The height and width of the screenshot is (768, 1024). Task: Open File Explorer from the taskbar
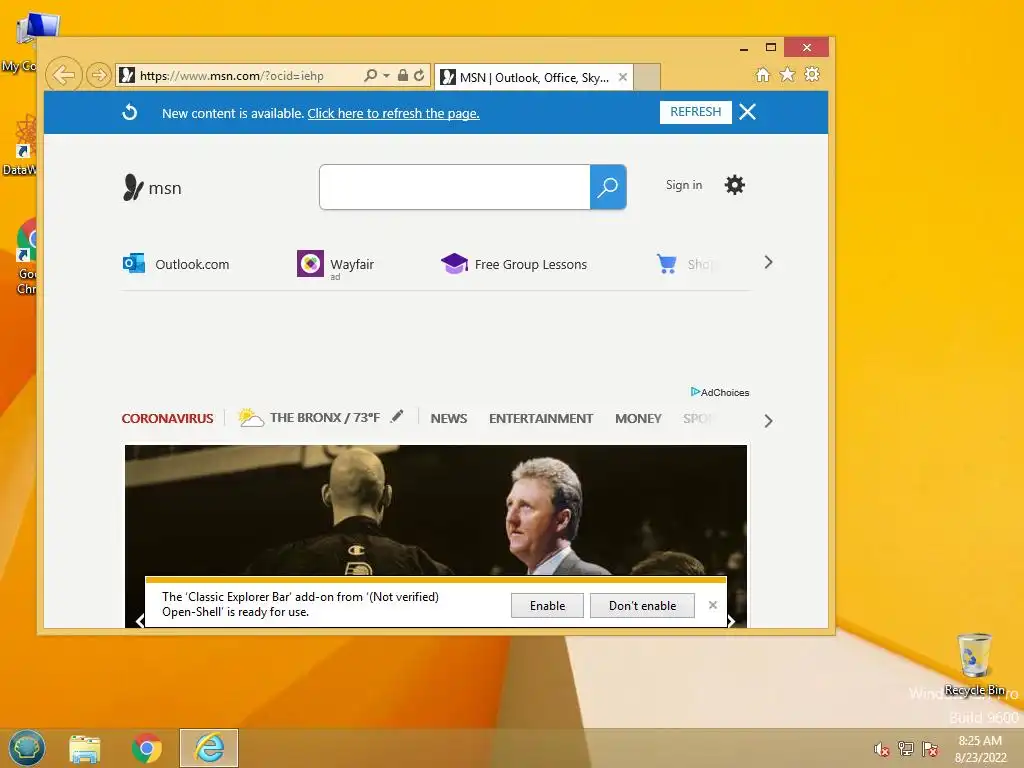click(85, 748)
